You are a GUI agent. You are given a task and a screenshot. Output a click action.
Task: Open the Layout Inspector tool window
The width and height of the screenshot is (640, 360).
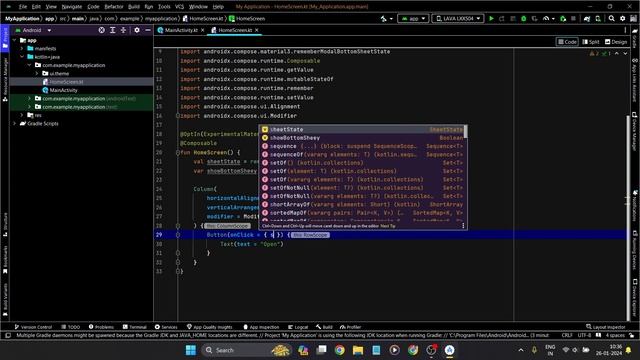coord(605,327)
